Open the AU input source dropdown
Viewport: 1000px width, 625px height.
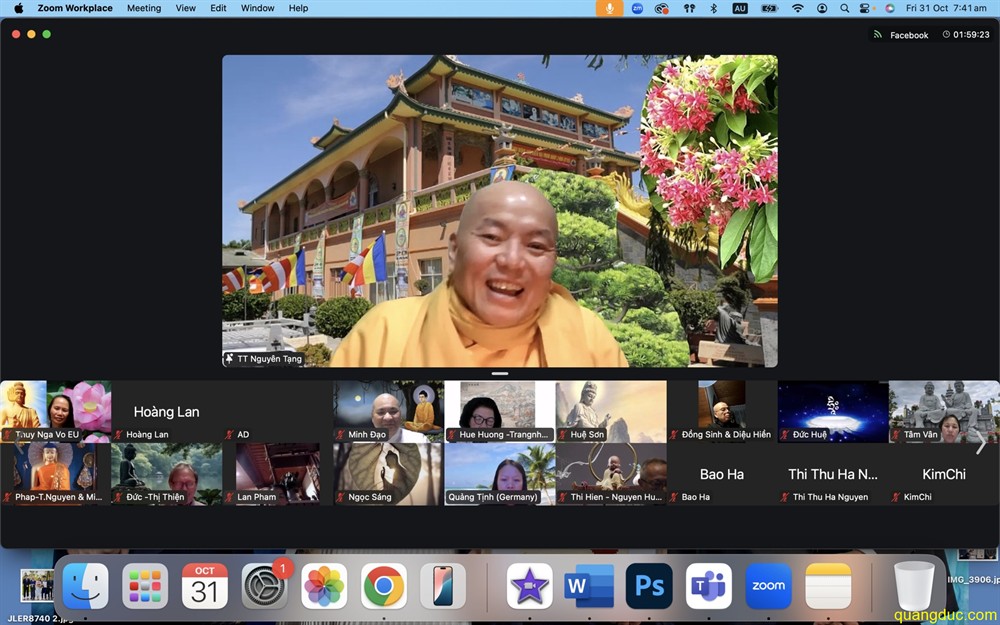[x=740, y=8]
